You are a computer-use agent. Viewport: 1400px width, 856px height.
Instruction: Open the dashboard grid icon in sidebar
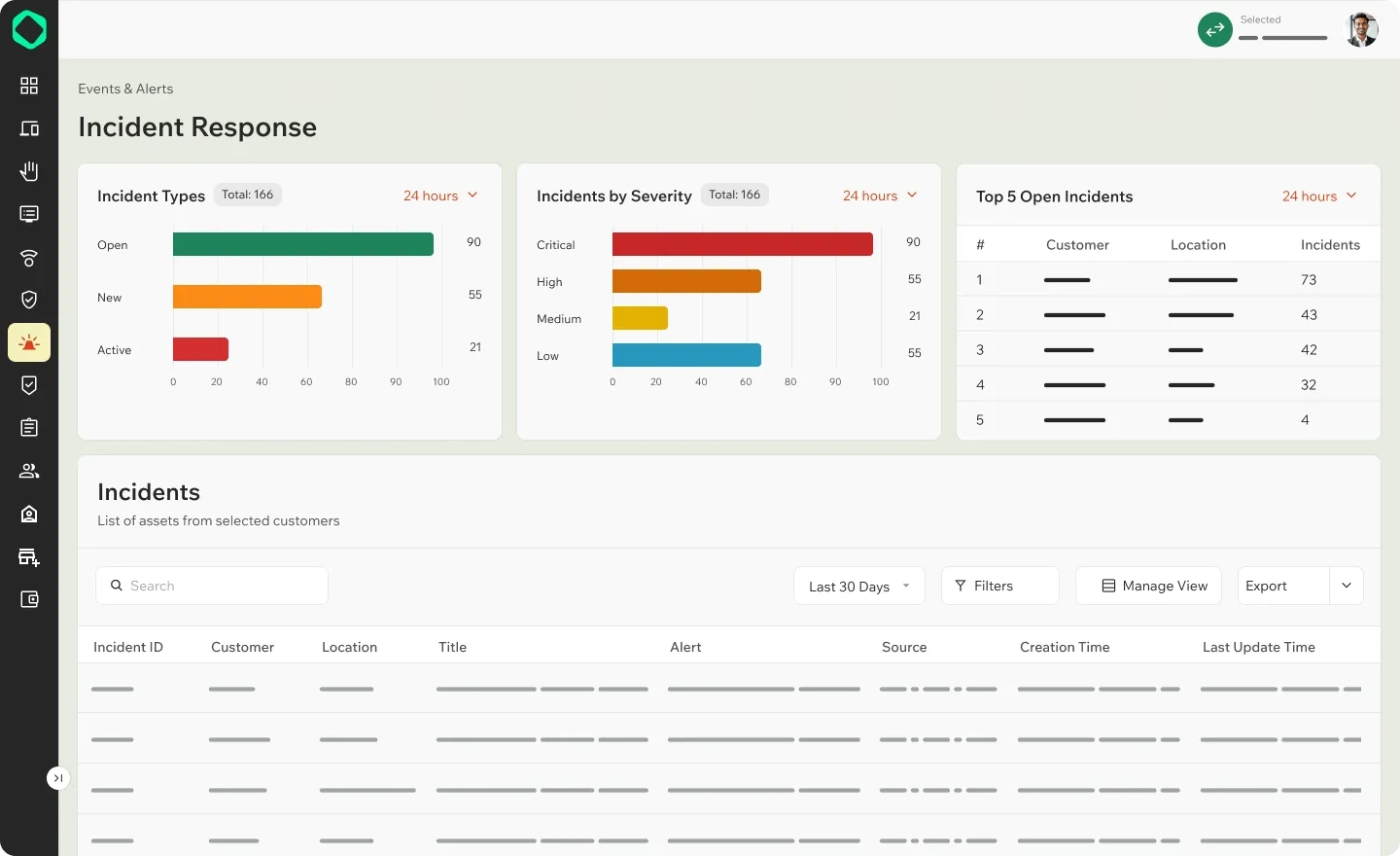(x=29, y=86)
